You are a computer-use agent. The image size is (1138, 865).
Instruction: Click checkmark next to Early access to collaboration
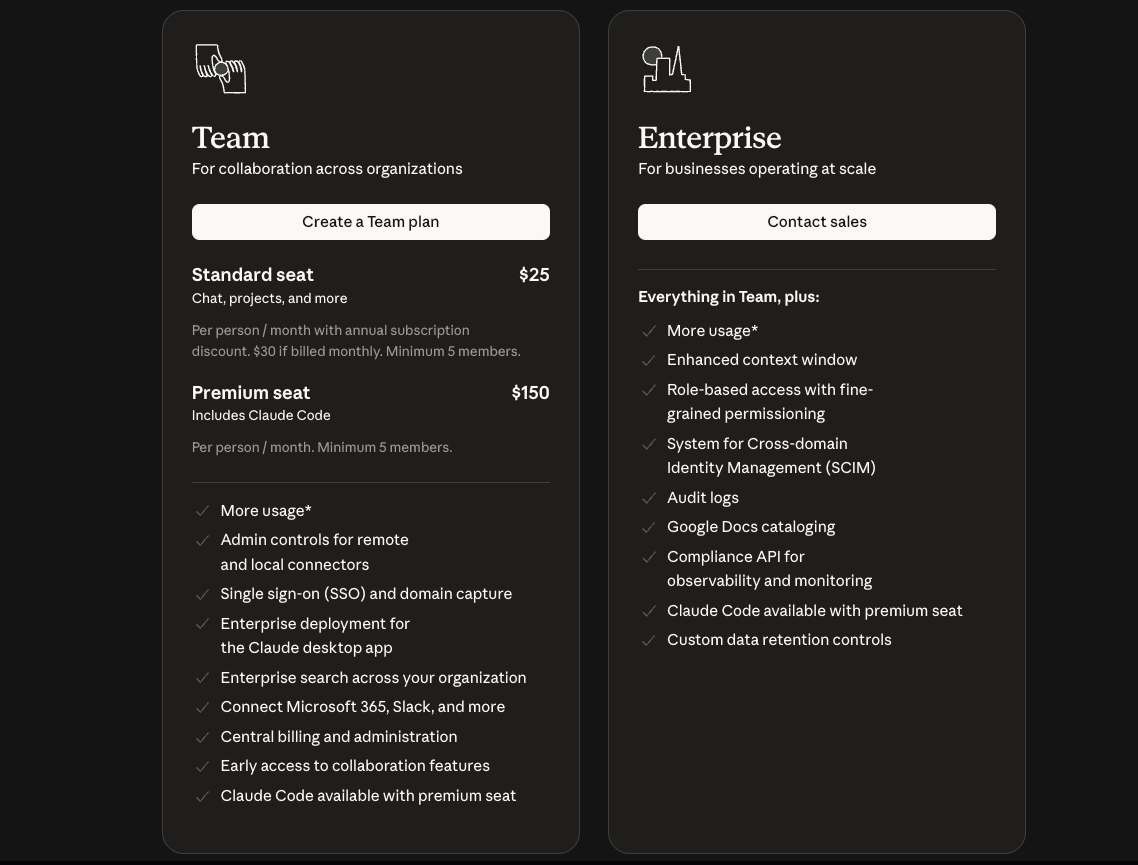tap(202, 766)
